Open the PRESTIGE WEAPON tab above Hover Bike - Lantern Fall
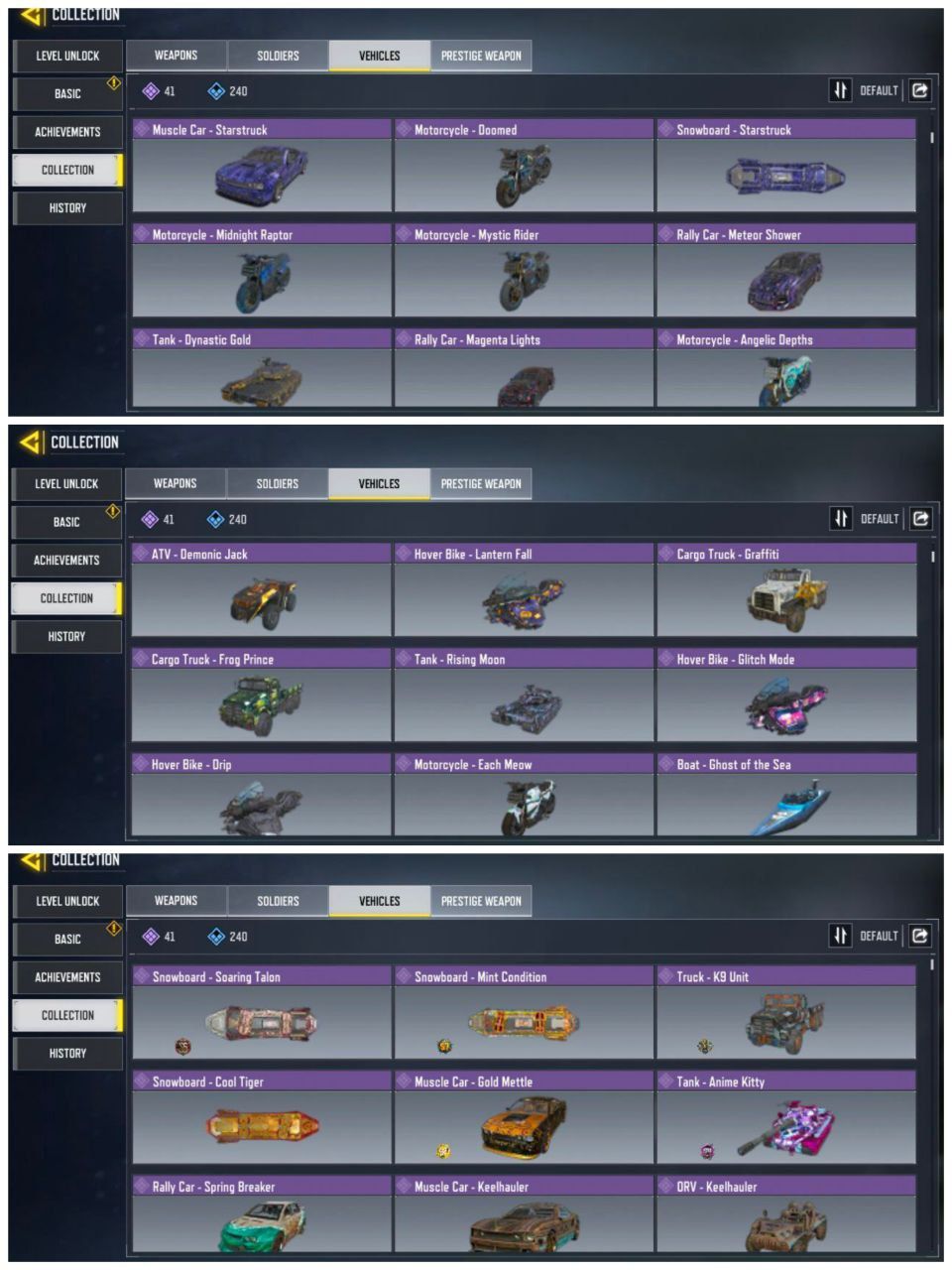Image resolution: width=952 pixels, height=1270 pixels. coord(481,484)
